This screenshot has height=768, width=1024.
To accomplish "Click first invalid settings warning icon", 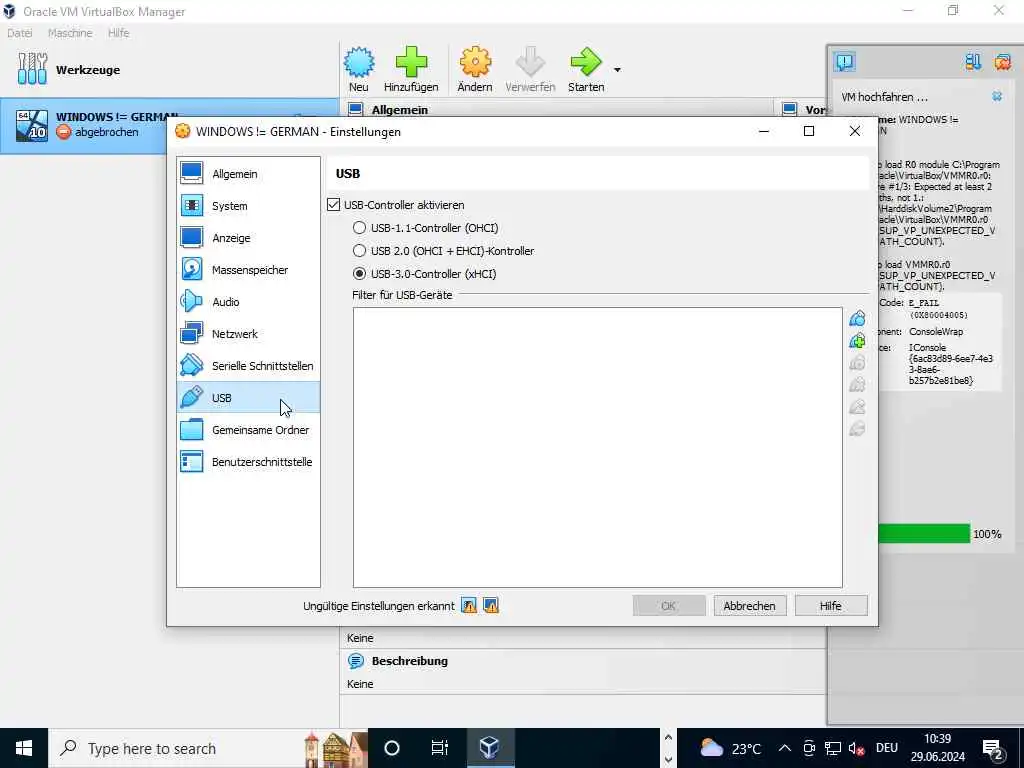I will (469, 605).
